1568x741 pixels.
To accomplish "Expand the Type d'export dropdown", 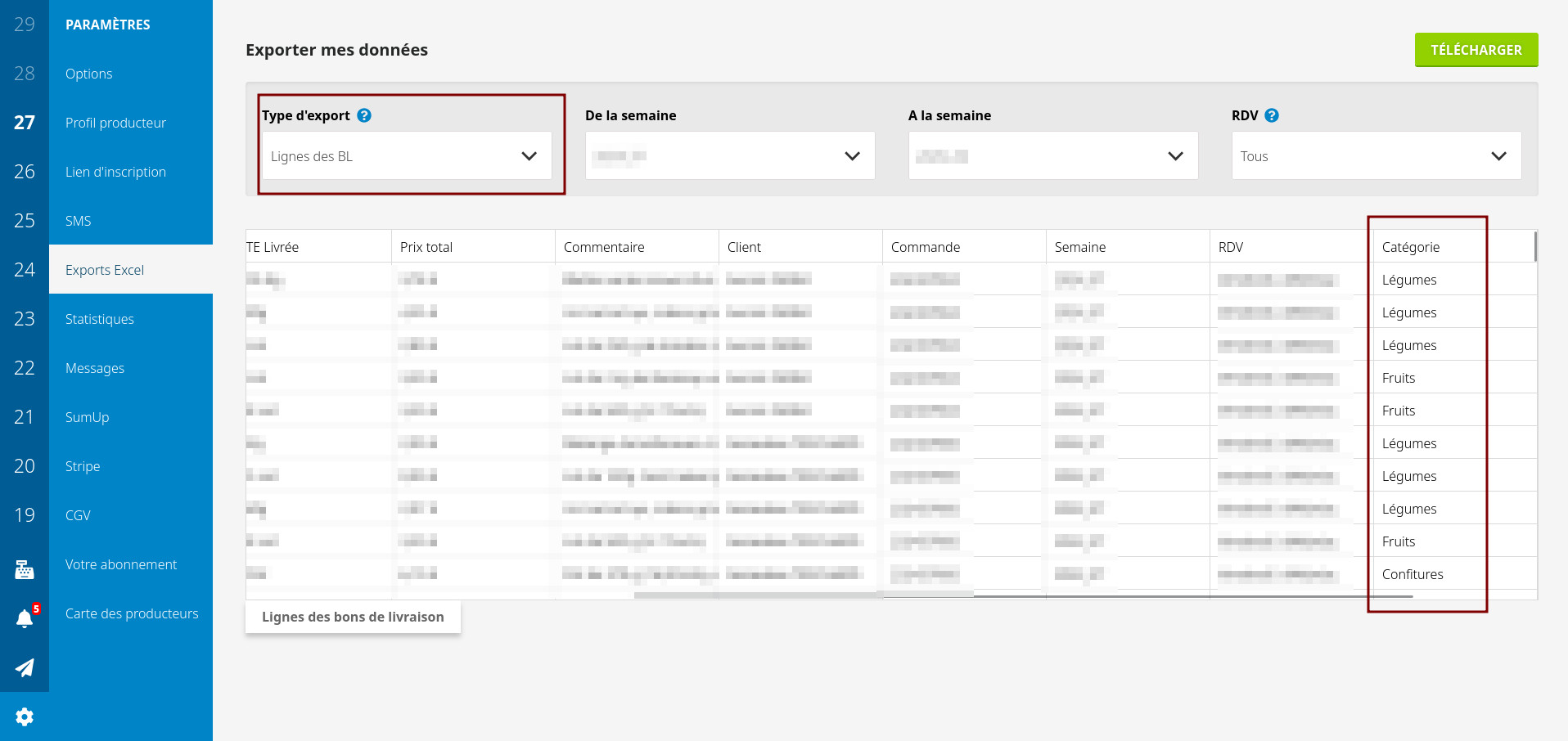I will point(406,155).
